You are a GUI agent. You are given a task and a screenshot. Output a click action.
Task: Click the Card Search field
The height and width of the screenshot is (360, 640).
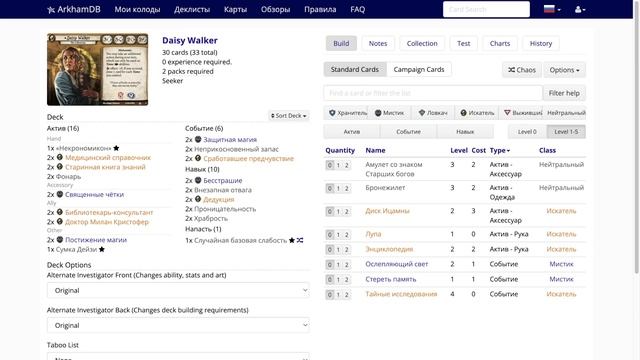coord(487,9)
